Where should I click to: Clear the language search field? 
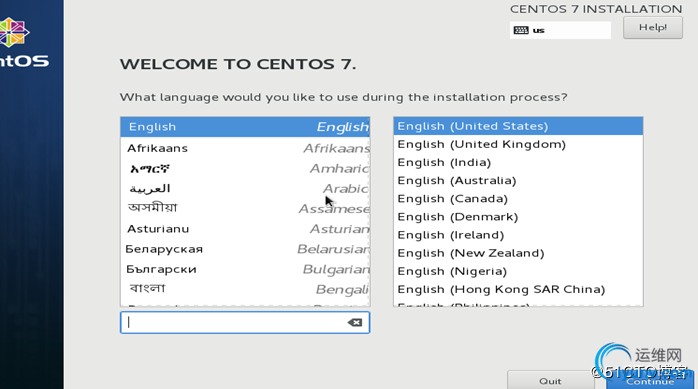point(355,323)
